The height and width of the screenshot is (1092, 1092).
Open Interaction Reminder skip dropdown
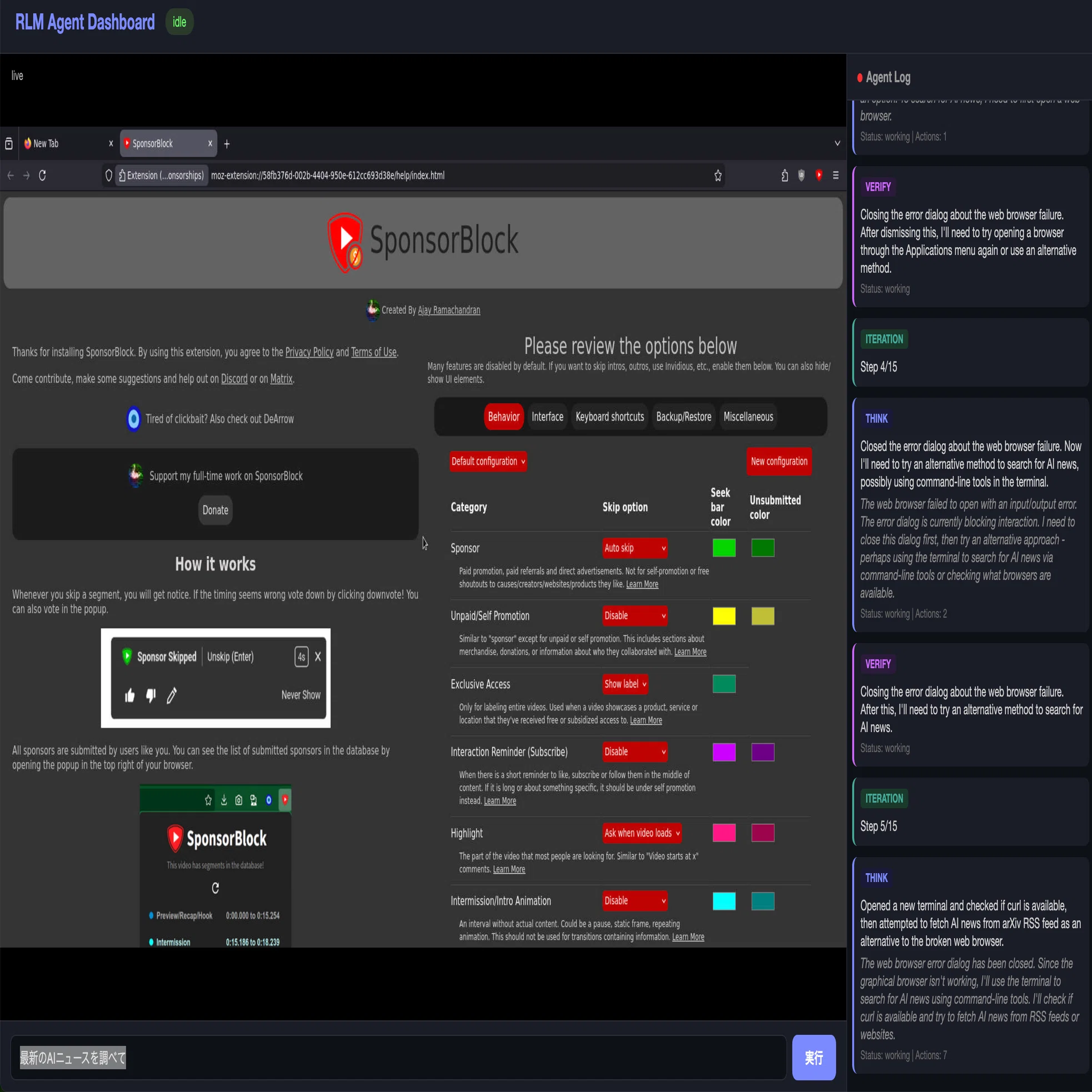click(x=635, y=752)
